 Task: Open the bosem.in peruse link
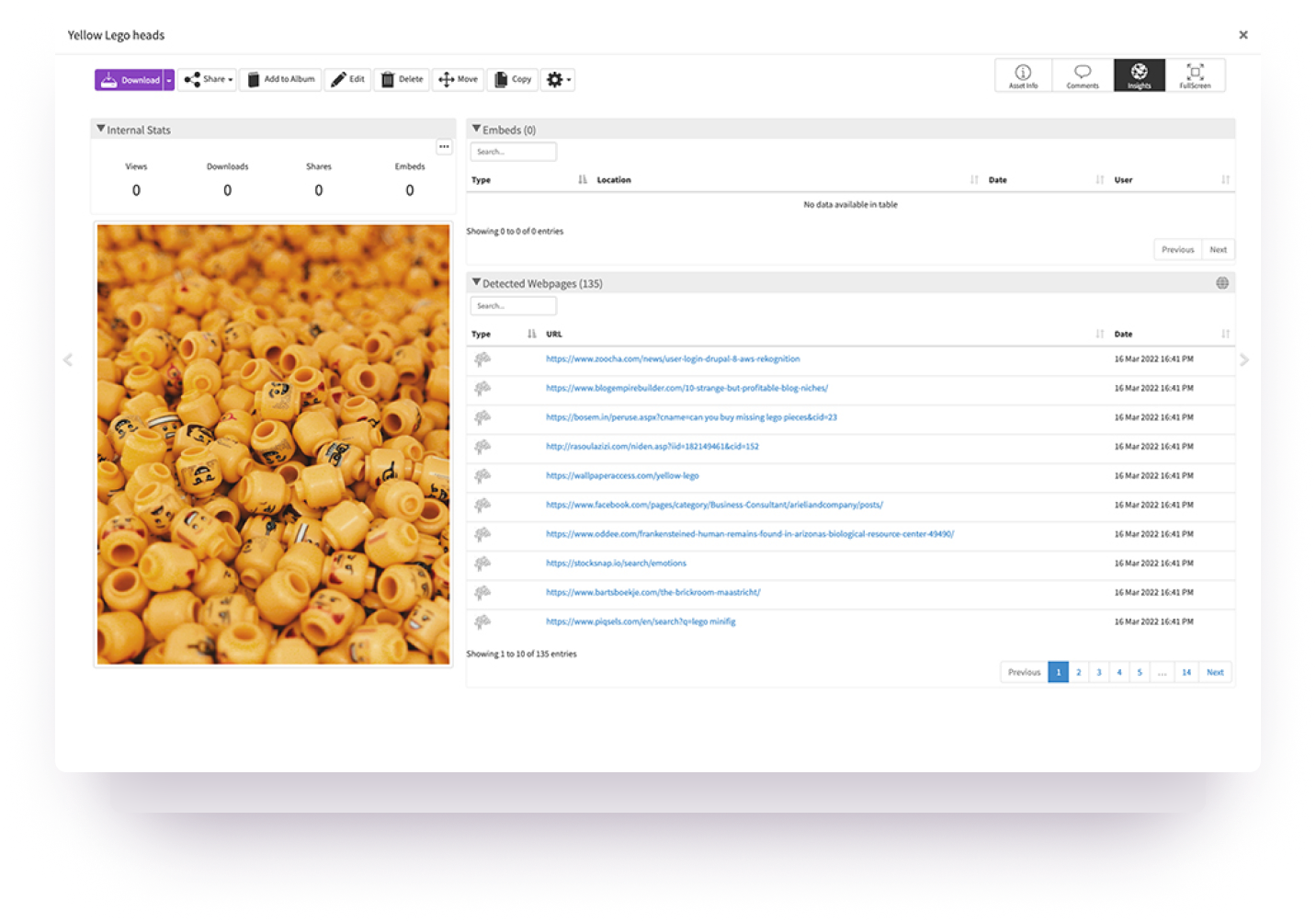click(691, 417)
